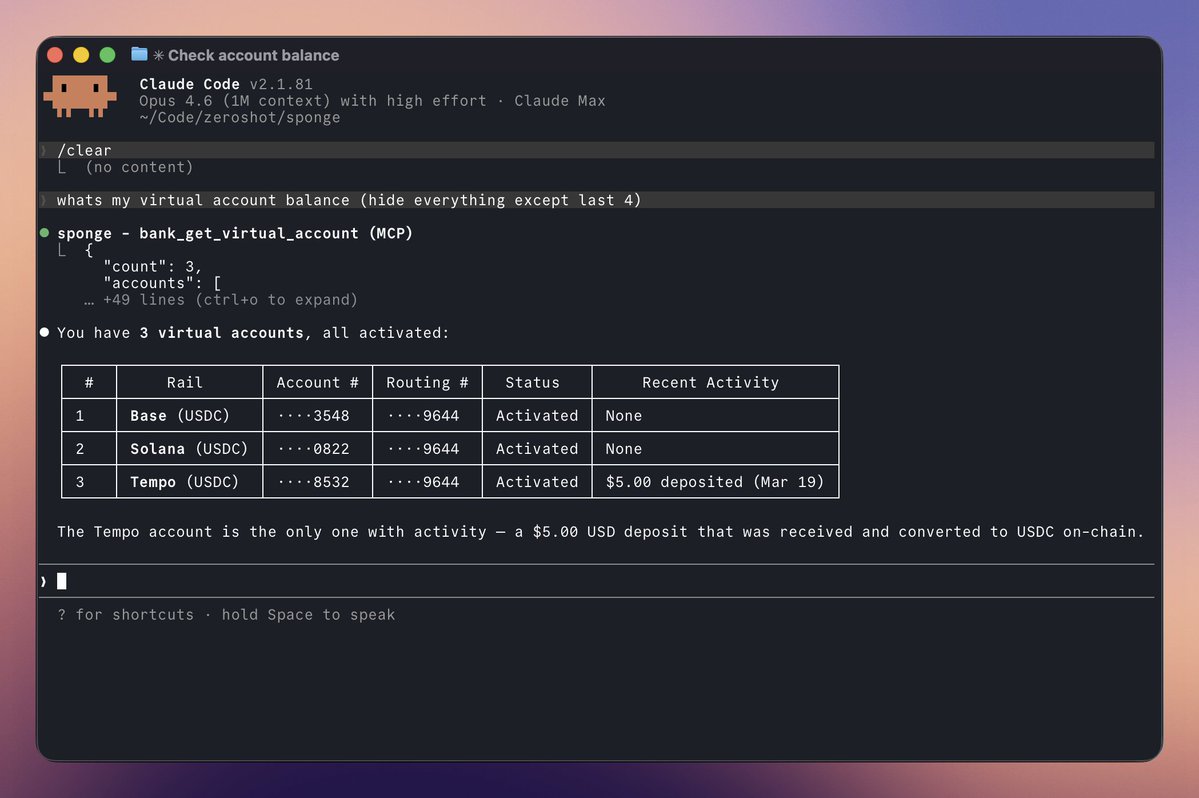This screenshot has width=1199, height=798.
Task: Click account number '····8532'
Action: [x=314, y=482]
